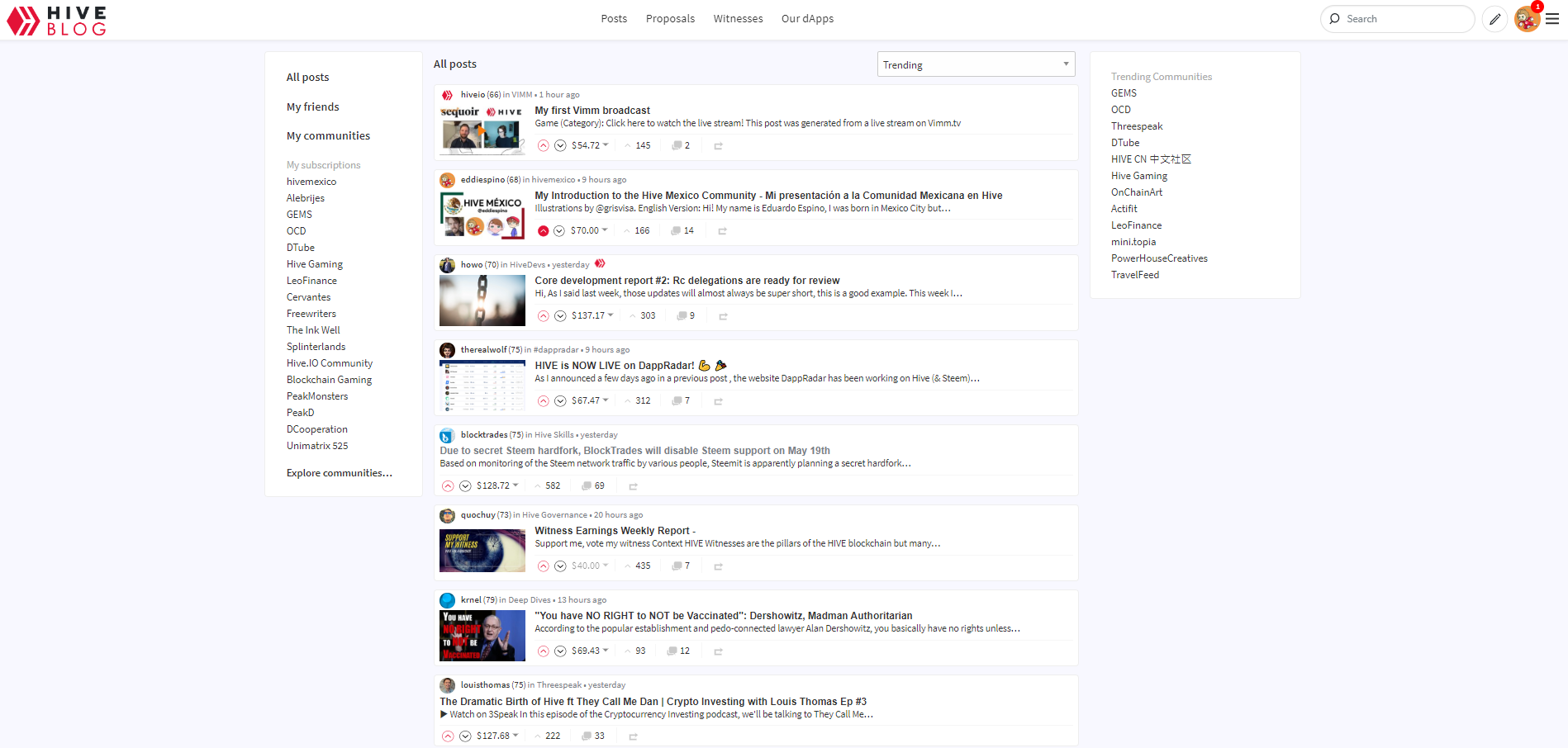Image resolution: width=1568 pixels, height=748 pixels.
Task: Open Splinterlands in my subscriptions
Action: coord(316,347)
